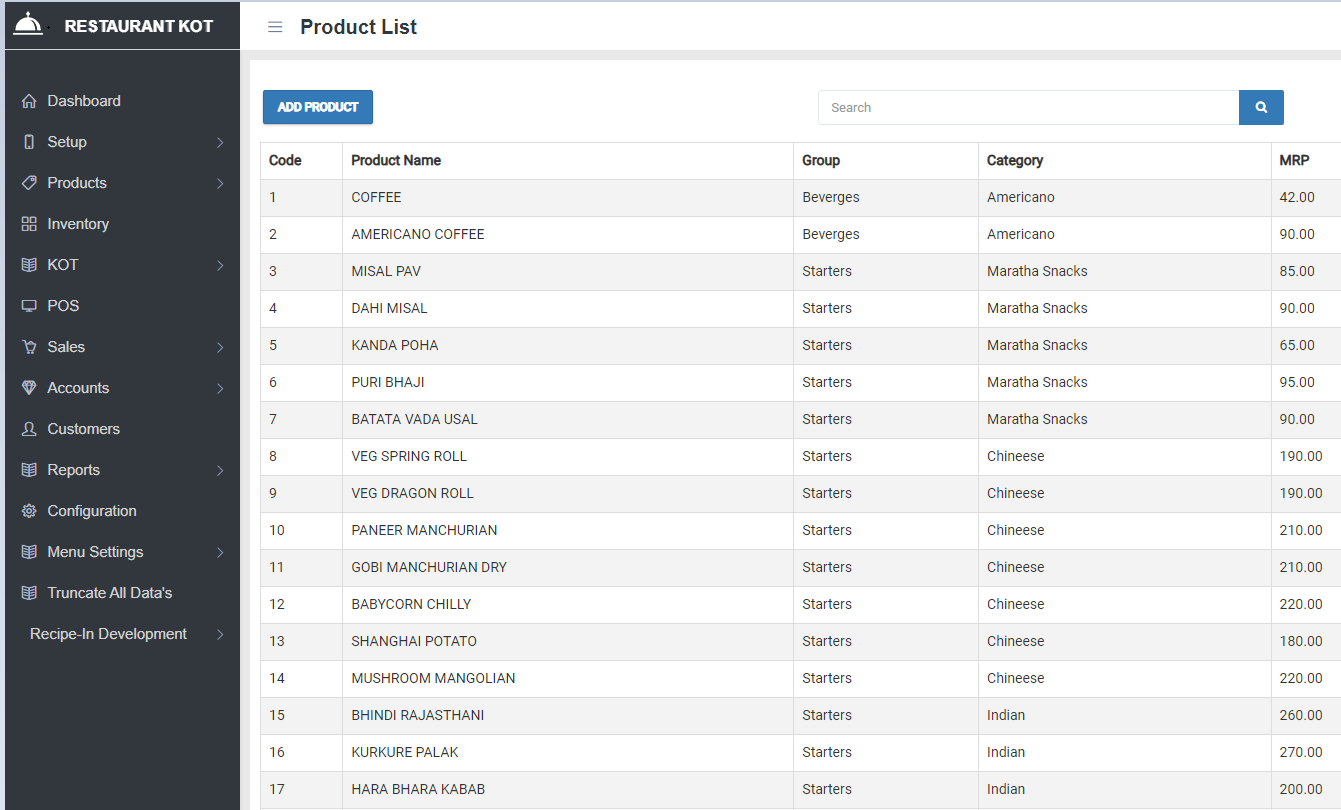Screen dimensions: 1341x810
Task: Click the Customers person icon
Action: tap(29, 429)
